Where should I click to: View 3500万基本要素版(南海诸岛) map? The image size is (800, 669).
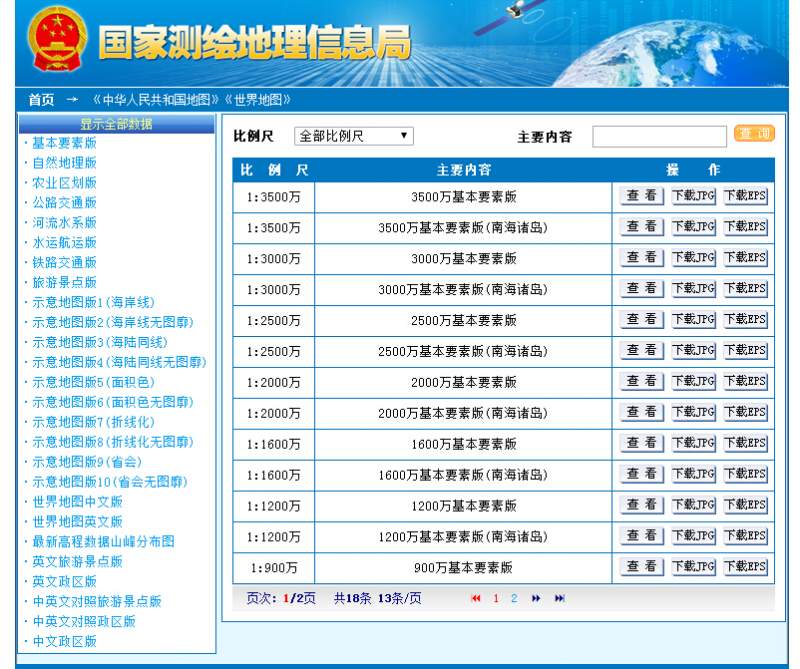[x=642, y=227]
